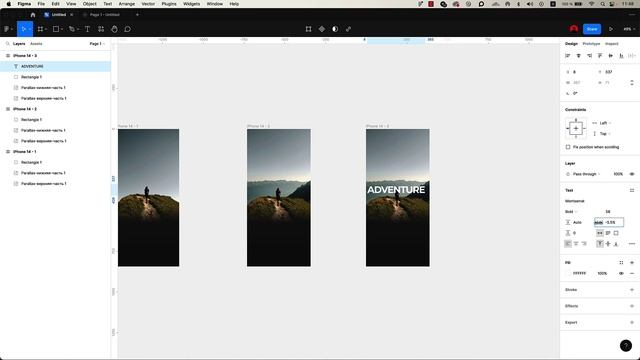Open Text styles icon

(632, 190)
